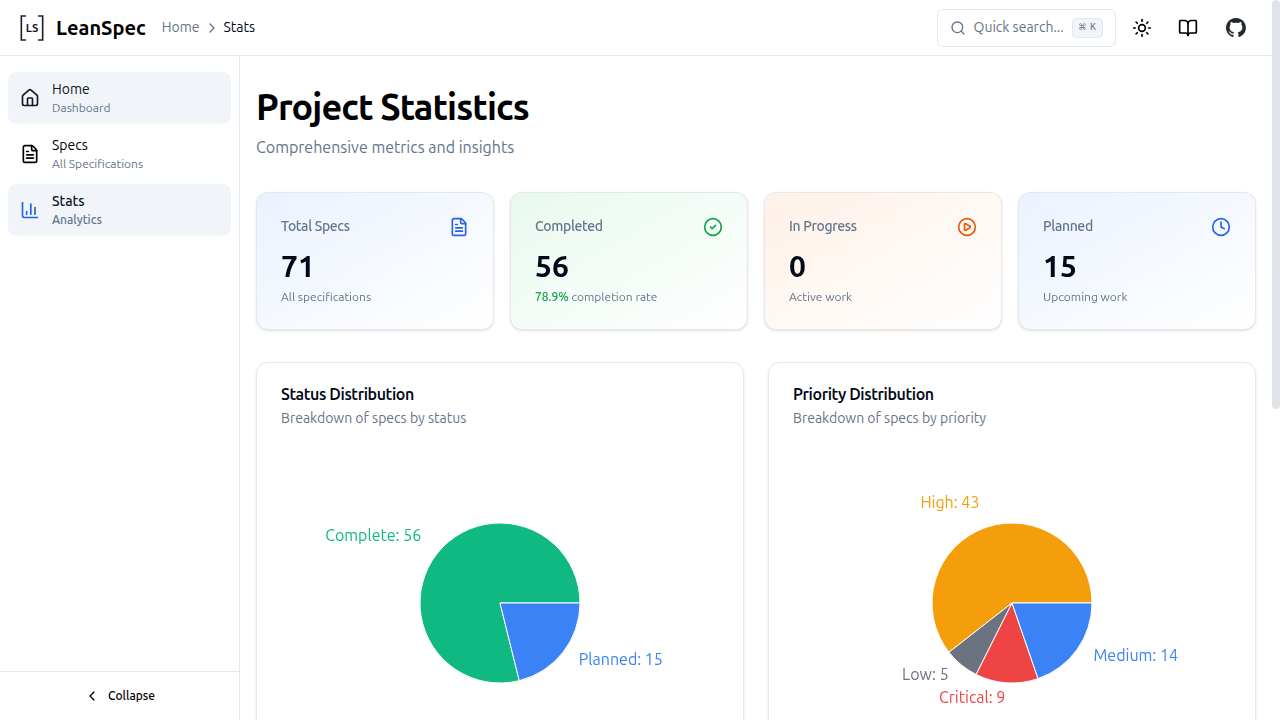The image size is (1280, 720).
Task: Open the Home Dashboard sidebar item
Action: 119,98
